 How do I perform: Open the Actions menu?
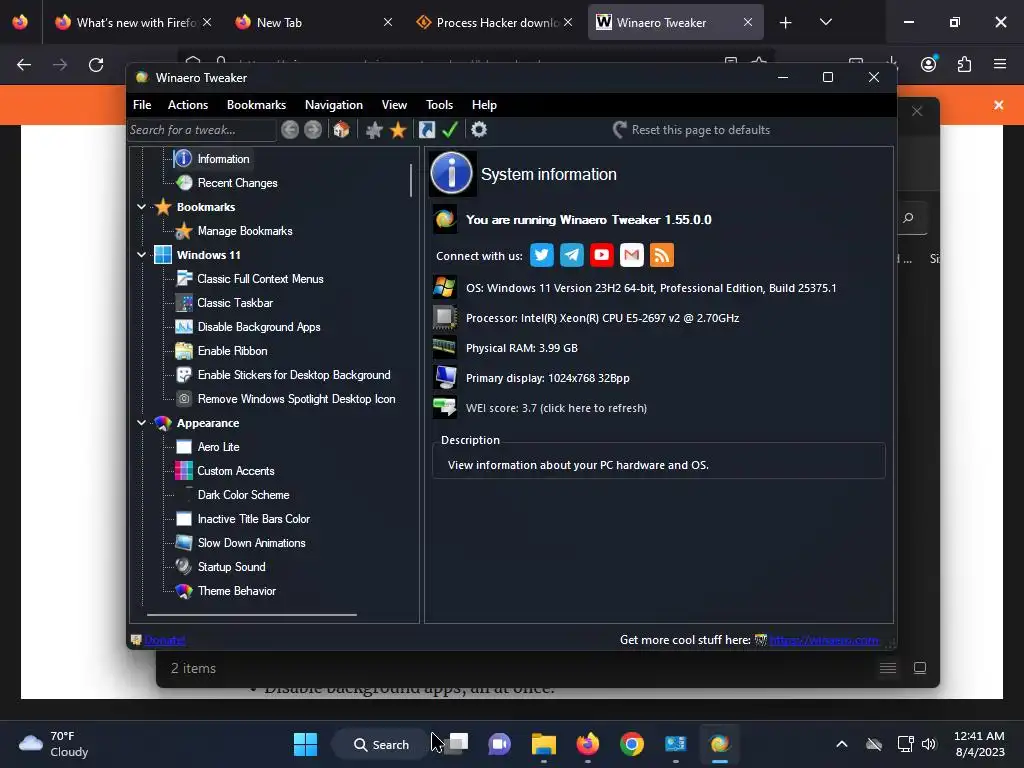click(188, 105)
